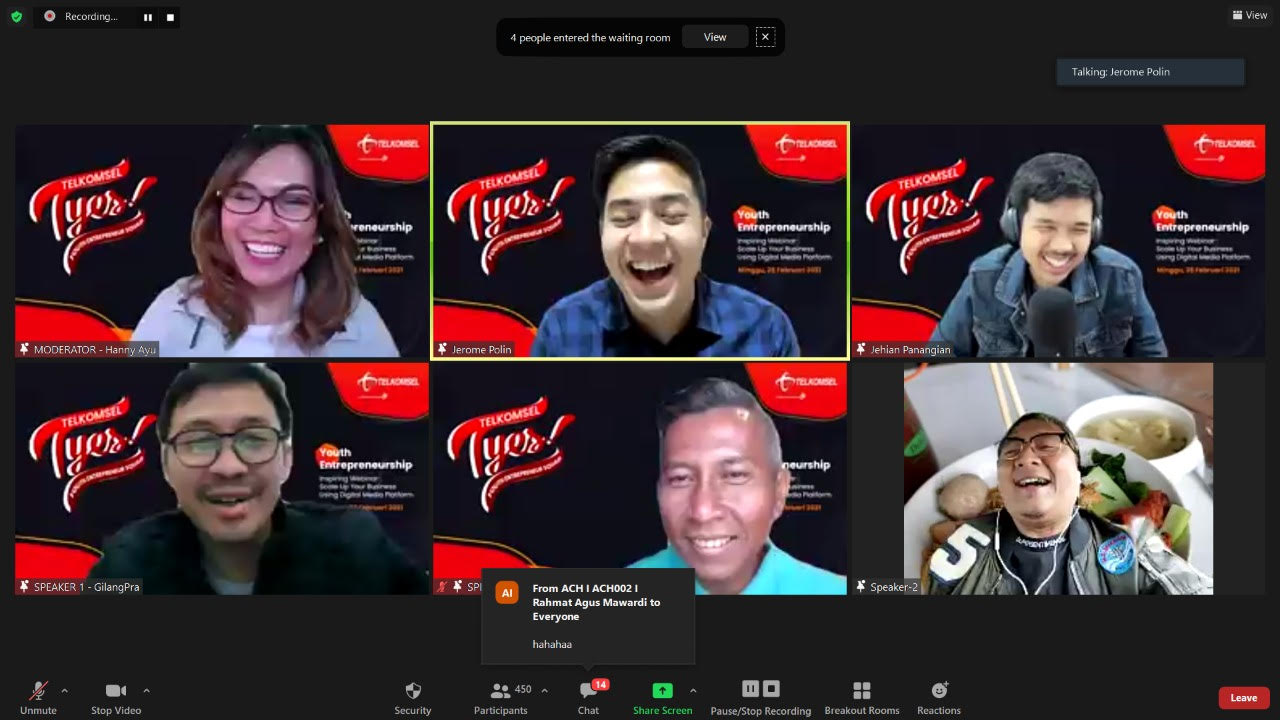Expand audio options next to Unmute
Screen dimensions: 1280x720
pos(65,690)
